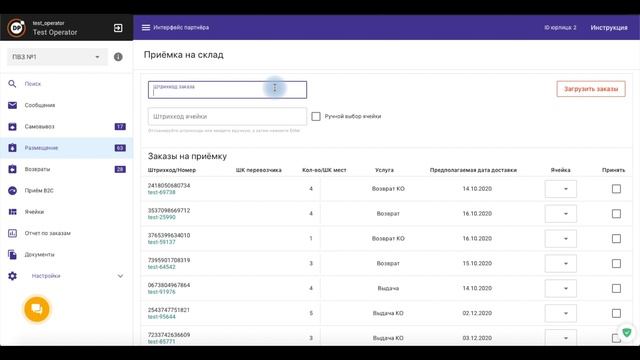Click the info icon next to ПВЗ №1
Image resolution: width=640 pixels, height=360 pixels.
118,57
